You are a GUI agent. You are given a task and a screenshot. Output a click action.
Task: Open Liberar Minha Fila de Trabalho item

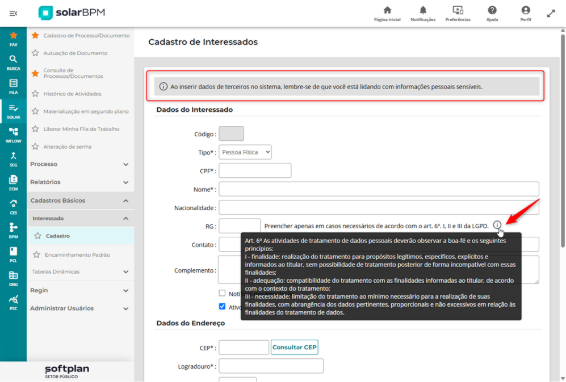81,129
